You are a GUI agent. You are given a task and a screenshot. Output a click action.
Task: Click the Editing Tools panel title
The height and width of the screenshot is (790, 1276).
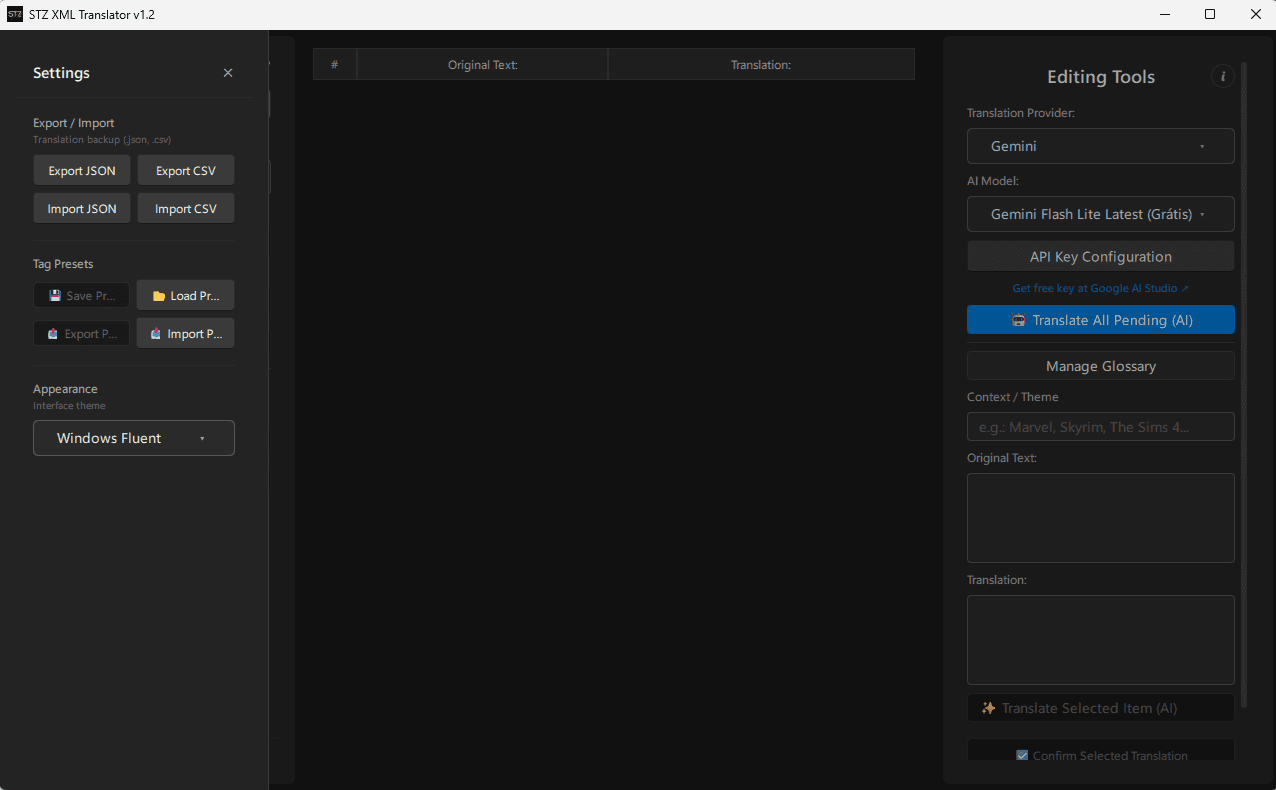1101,77
